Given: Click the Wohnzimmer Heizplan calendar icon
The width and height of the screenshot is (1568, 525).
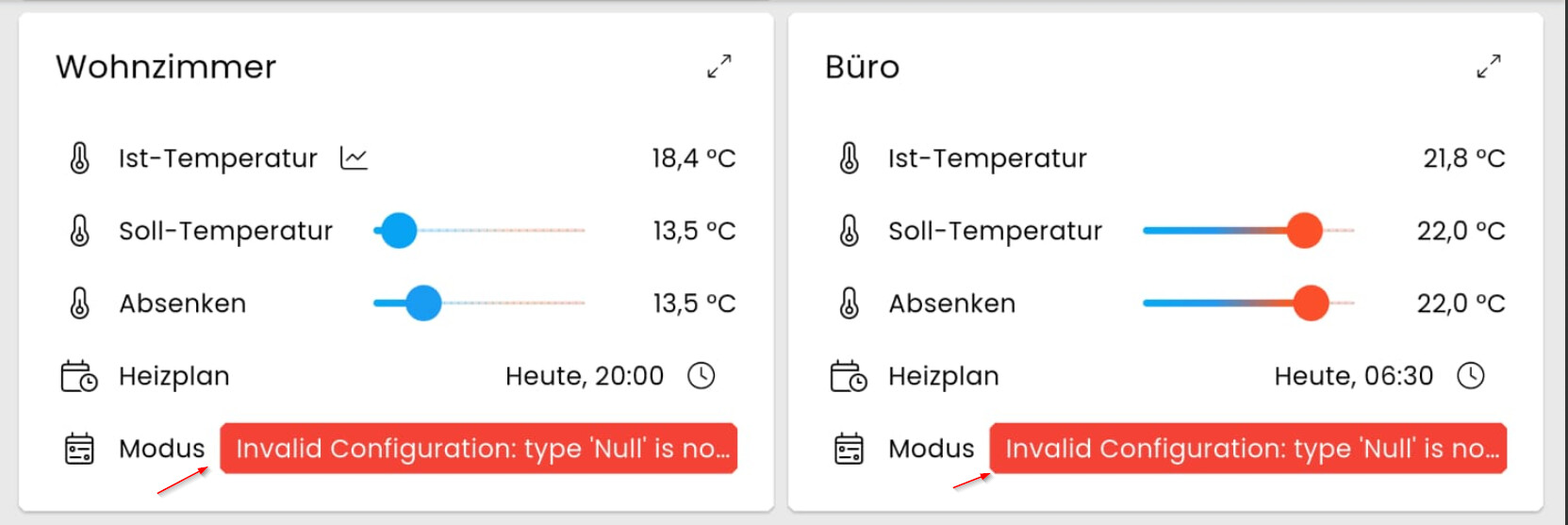Looking at the screenshot, I should (x=79, y=376).
